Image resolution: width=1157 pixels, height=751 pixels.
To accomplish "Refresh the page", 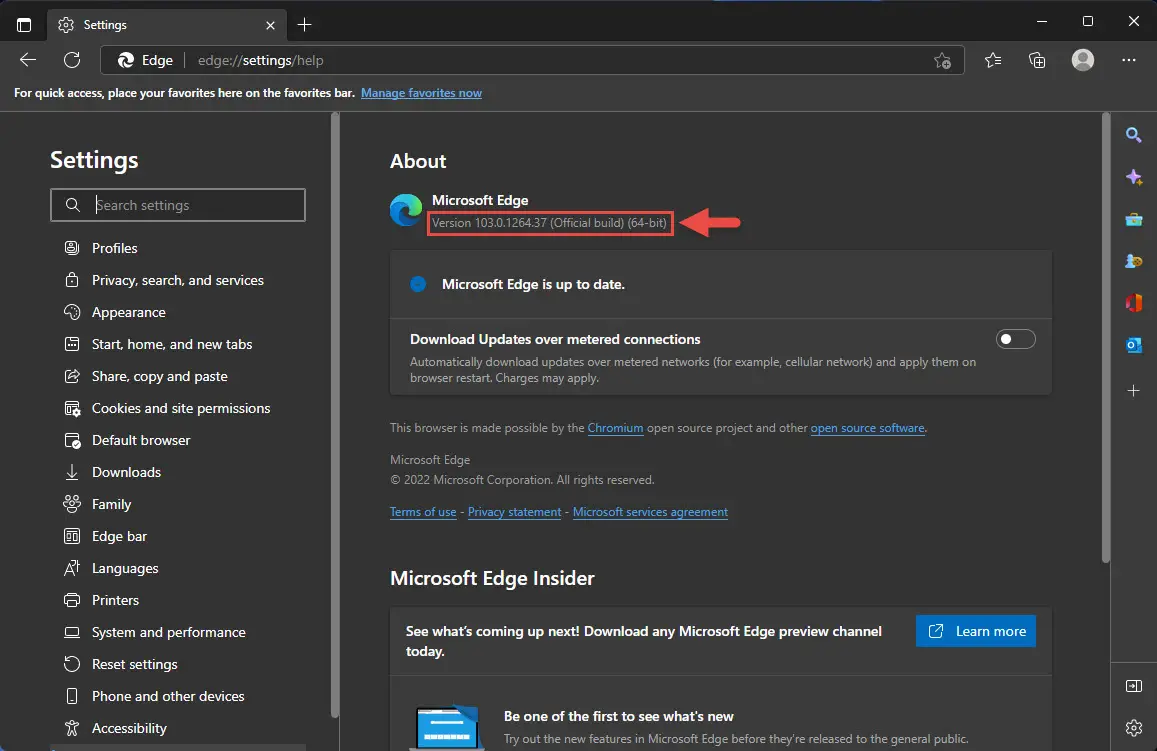I will click(72, 60).
